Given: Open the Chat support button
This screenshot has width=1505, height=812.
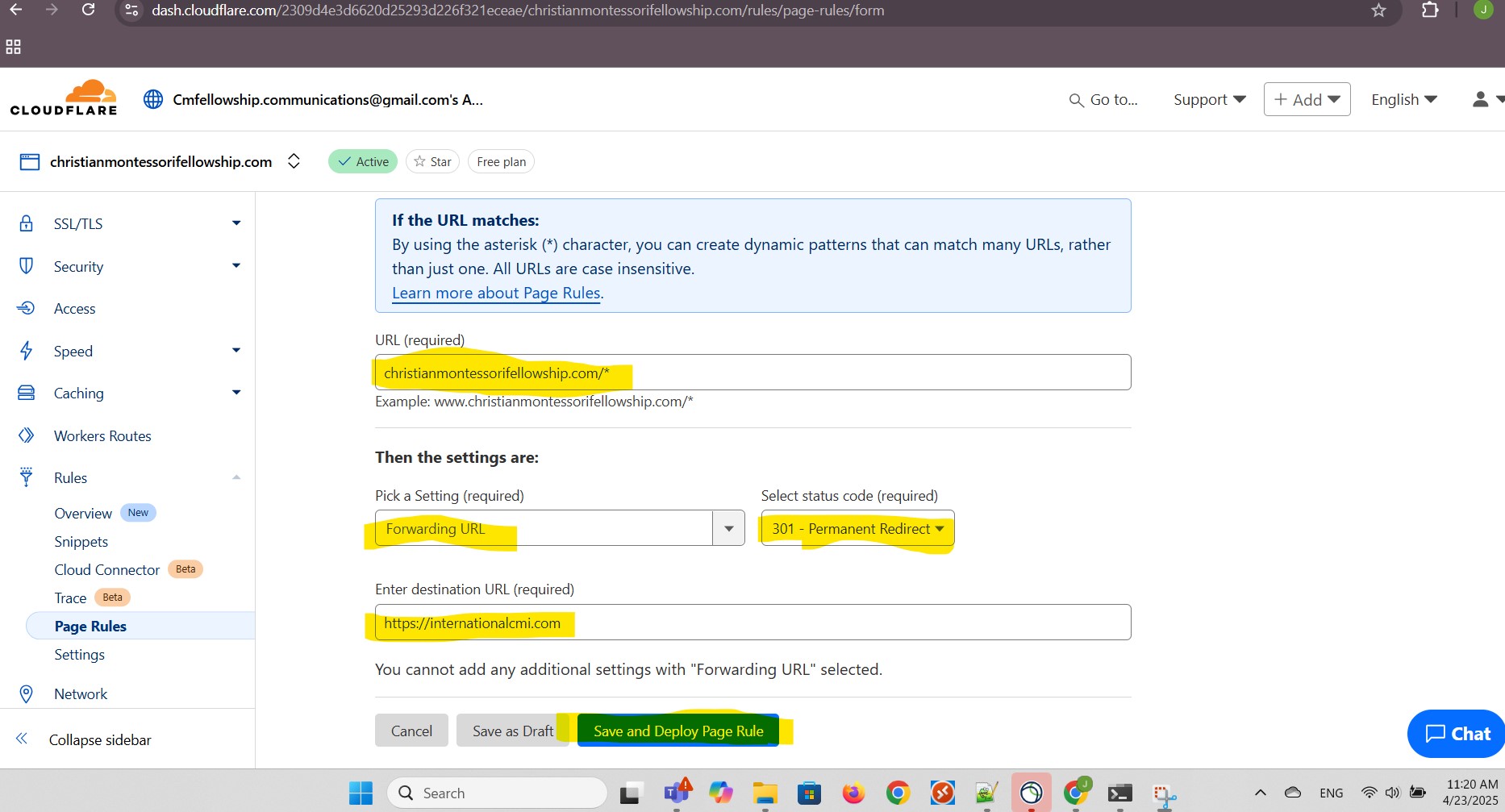Looking at the screenshot, I should pos(1457,734).
